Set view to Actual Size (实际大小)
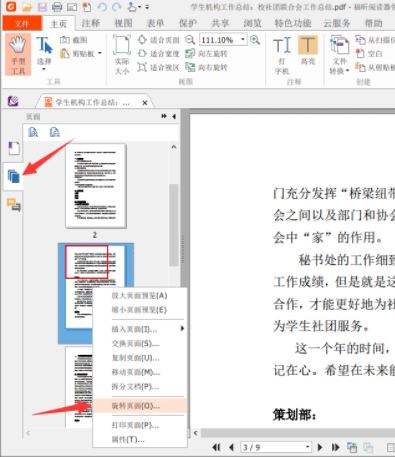This screenshot has width=395, height=457. click(x=122, y=54)
